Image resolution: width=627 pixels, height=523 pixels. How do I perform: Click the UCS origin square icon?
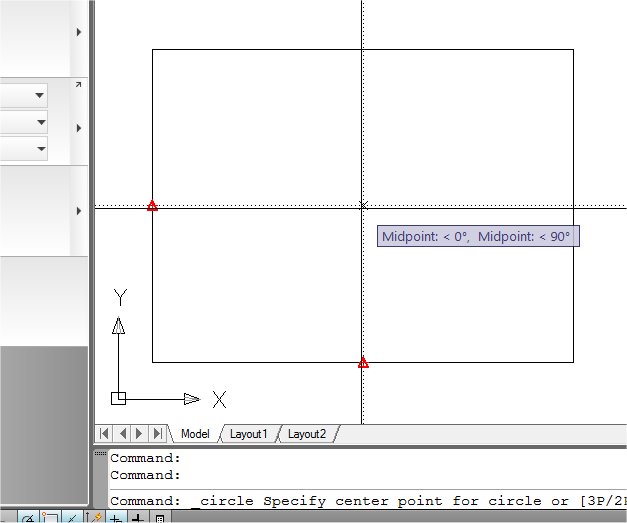click(118, 399)
